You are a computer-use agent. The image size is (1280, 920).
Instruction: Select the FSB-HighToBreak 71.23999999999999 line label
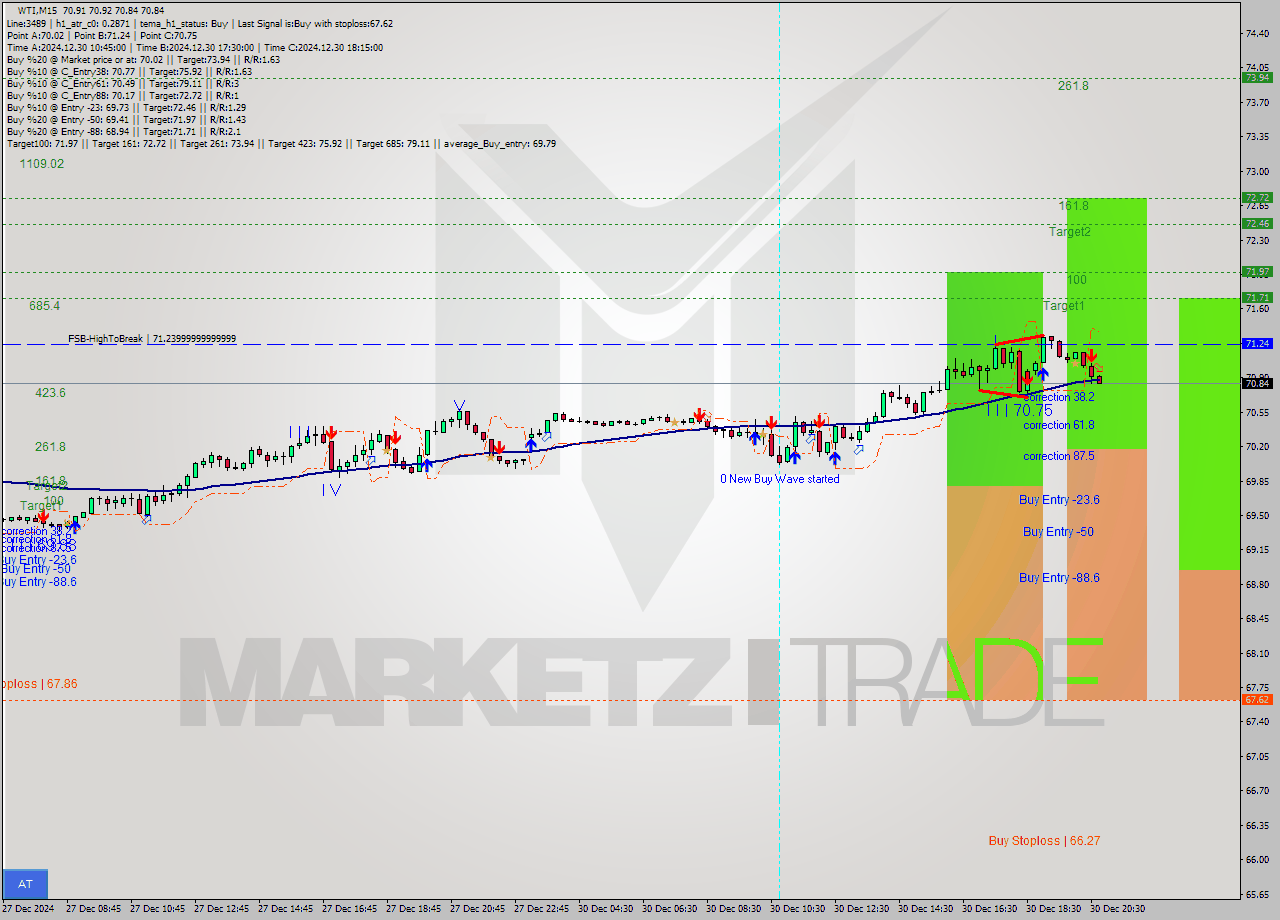[152, 339]
